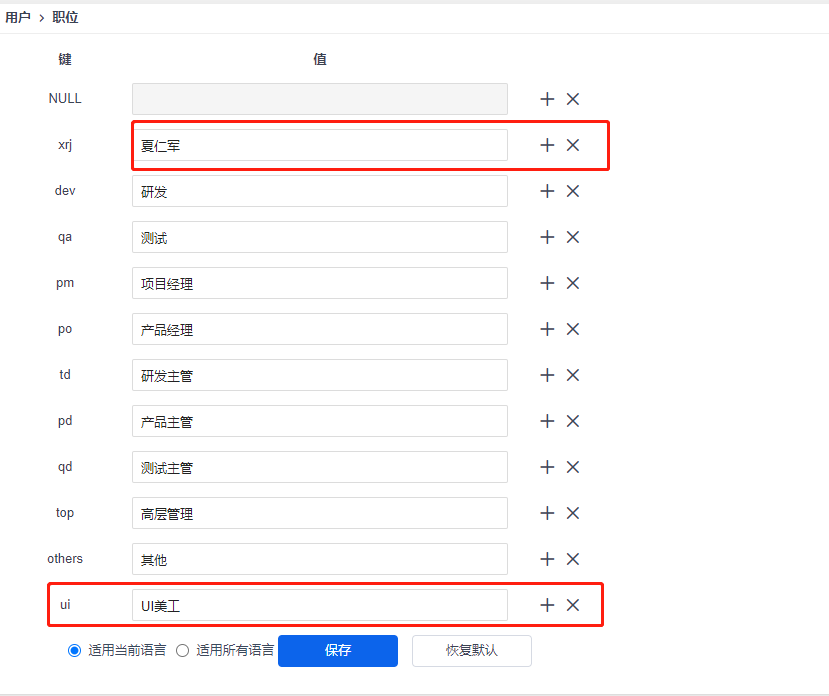Edit the qa value 测试
Viewport: 829px width, 696px height.
click(x=320, y=237)
